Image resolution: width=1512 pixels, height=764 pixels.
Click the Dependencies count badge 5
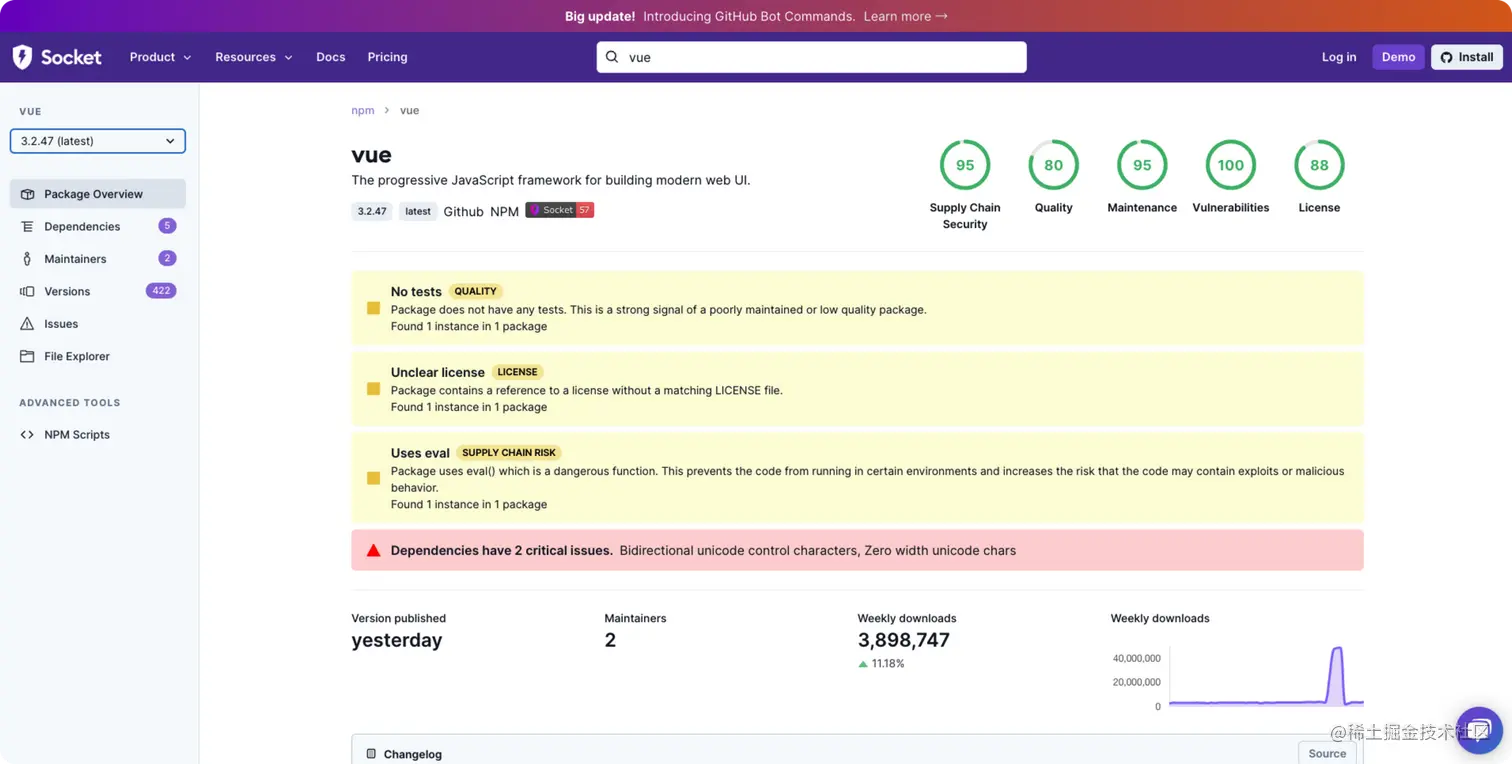167,226
